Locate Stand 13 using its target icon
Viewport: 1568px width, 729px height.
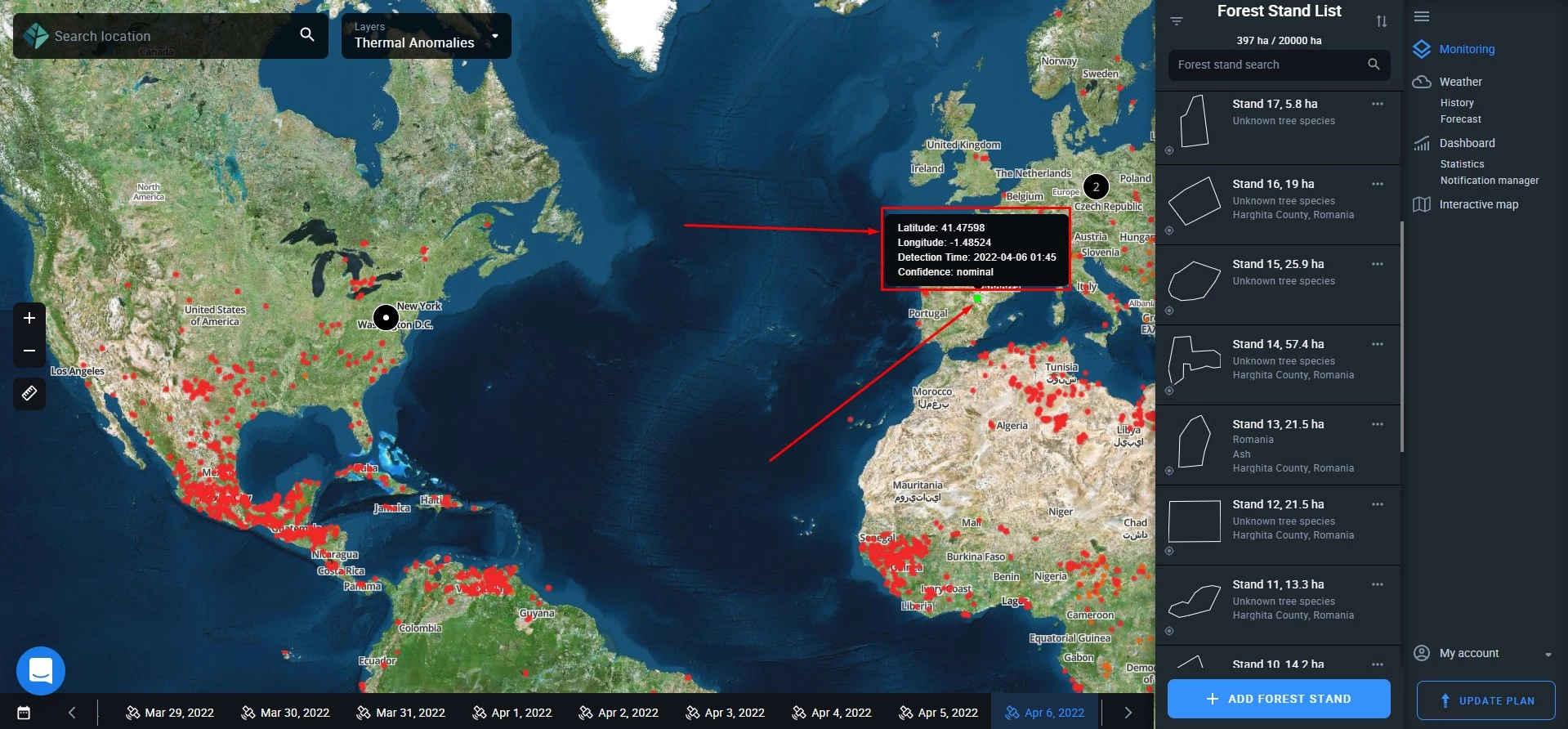click(x=1169, y=471)
